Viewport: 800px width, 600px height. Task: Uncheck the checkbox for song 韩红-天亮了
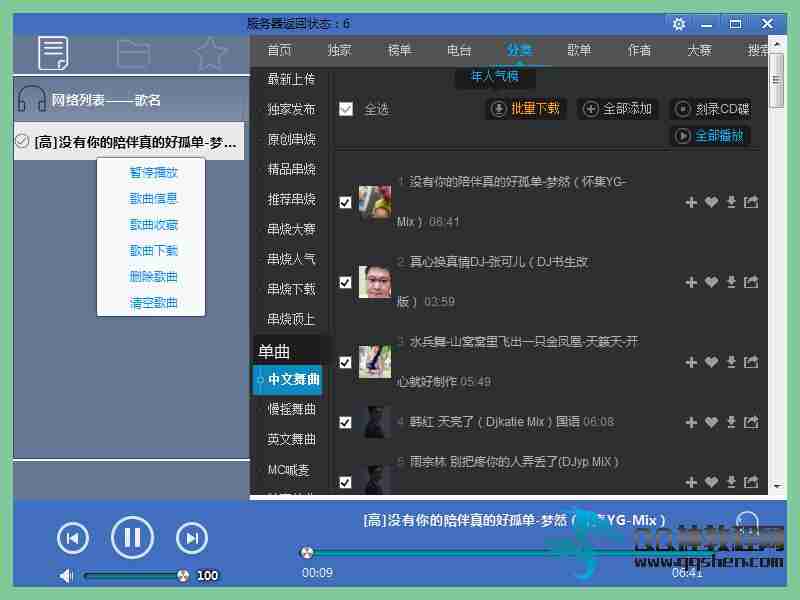[x=345, y=422]
